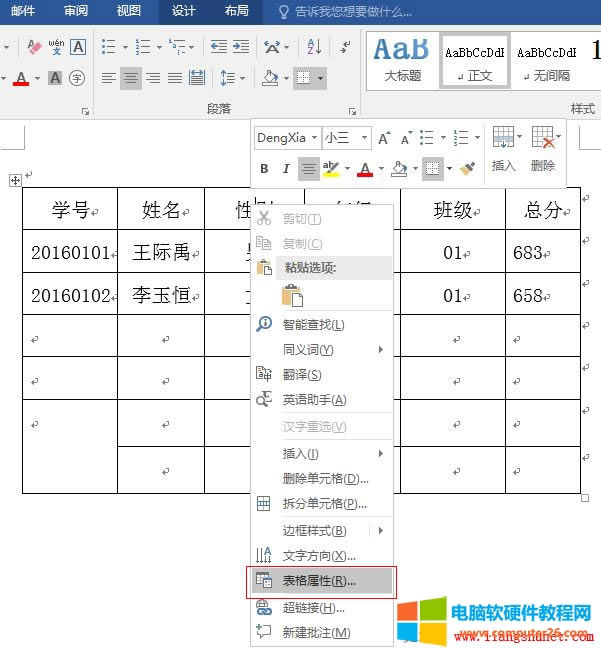Image resolution: width=601 pixels, height=653 pixels.
Task: Open bulleted list dropdown arrow in ribbon
Action: [x=125, y=47]
